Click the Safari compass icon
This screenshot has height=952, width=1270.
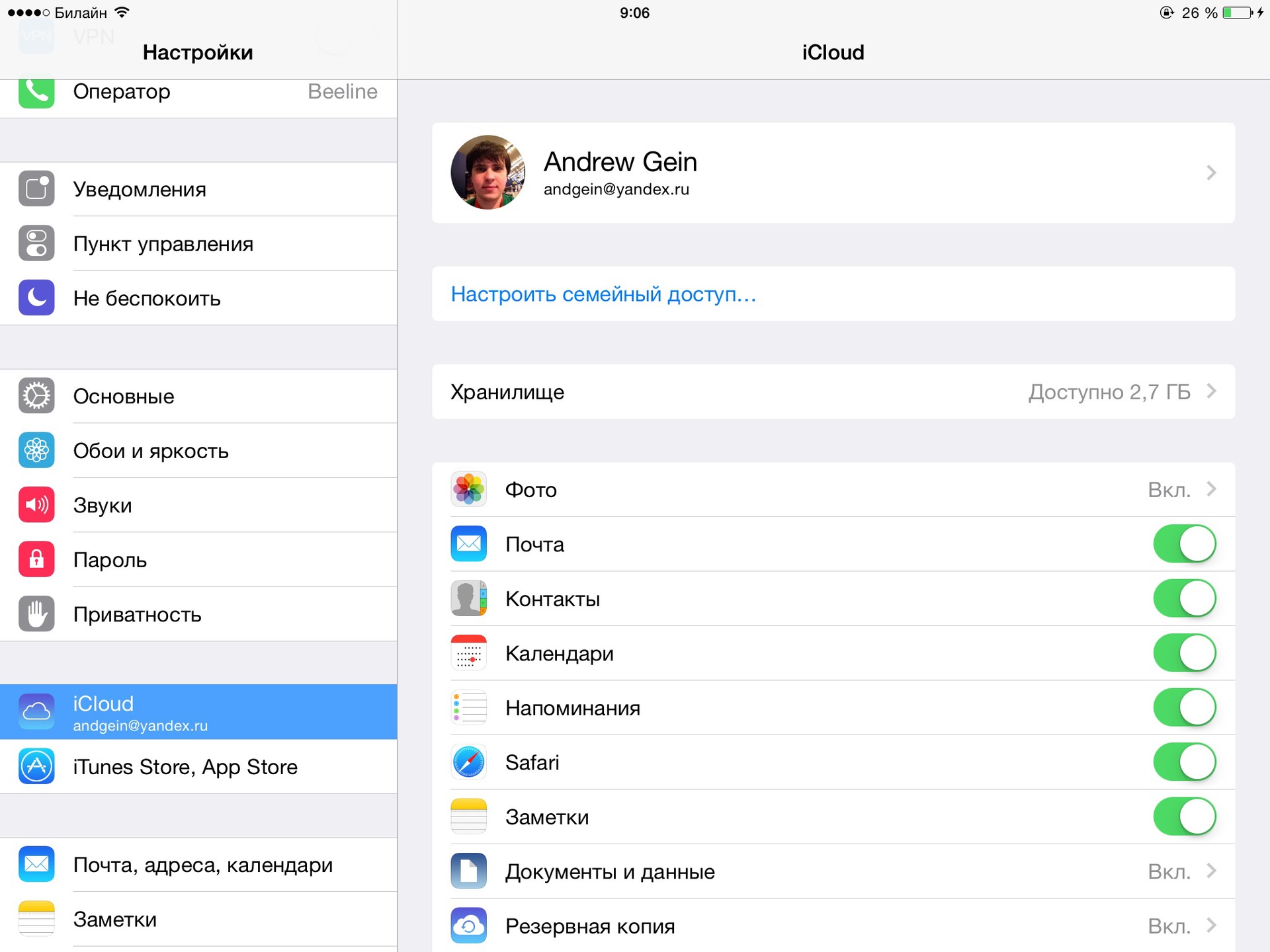(468, 762)
